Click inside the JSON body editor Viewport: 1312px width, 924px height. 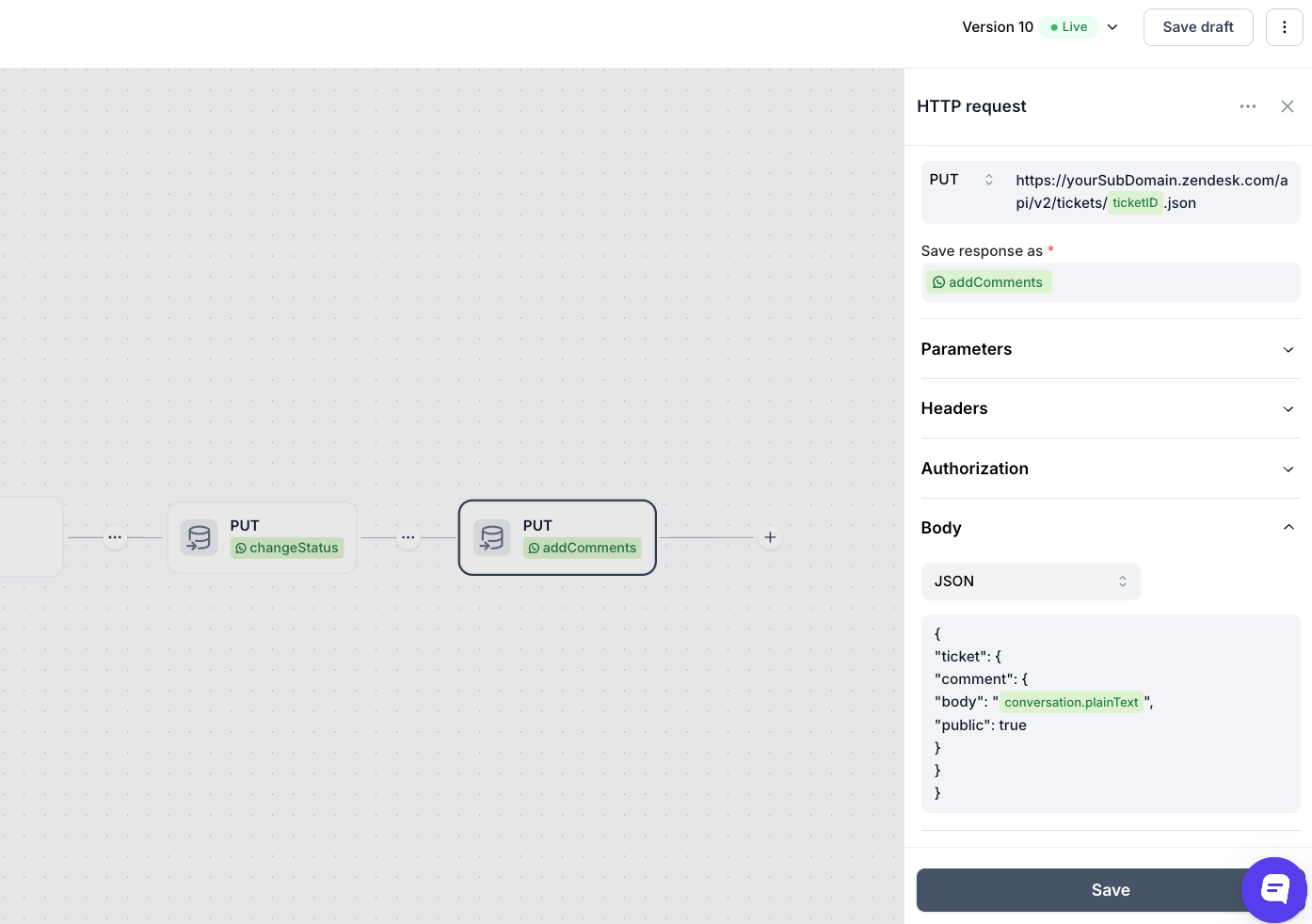tap(1111, 713)
